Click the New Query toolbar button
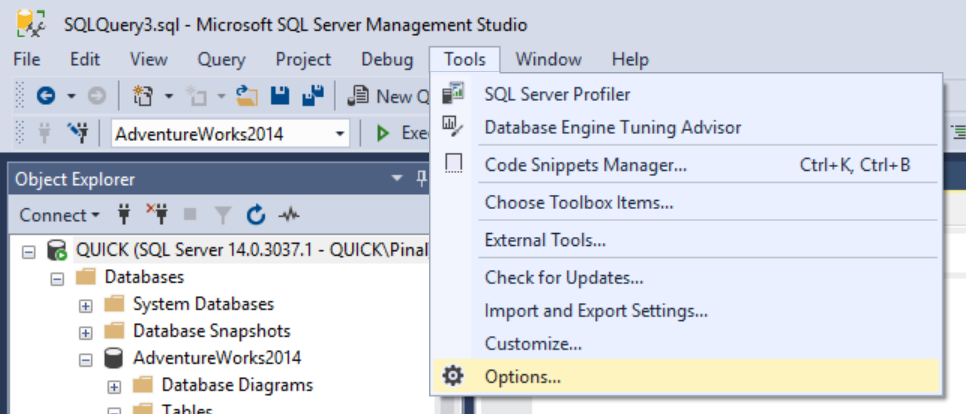The image size is (966, 414). pos(388,96)
